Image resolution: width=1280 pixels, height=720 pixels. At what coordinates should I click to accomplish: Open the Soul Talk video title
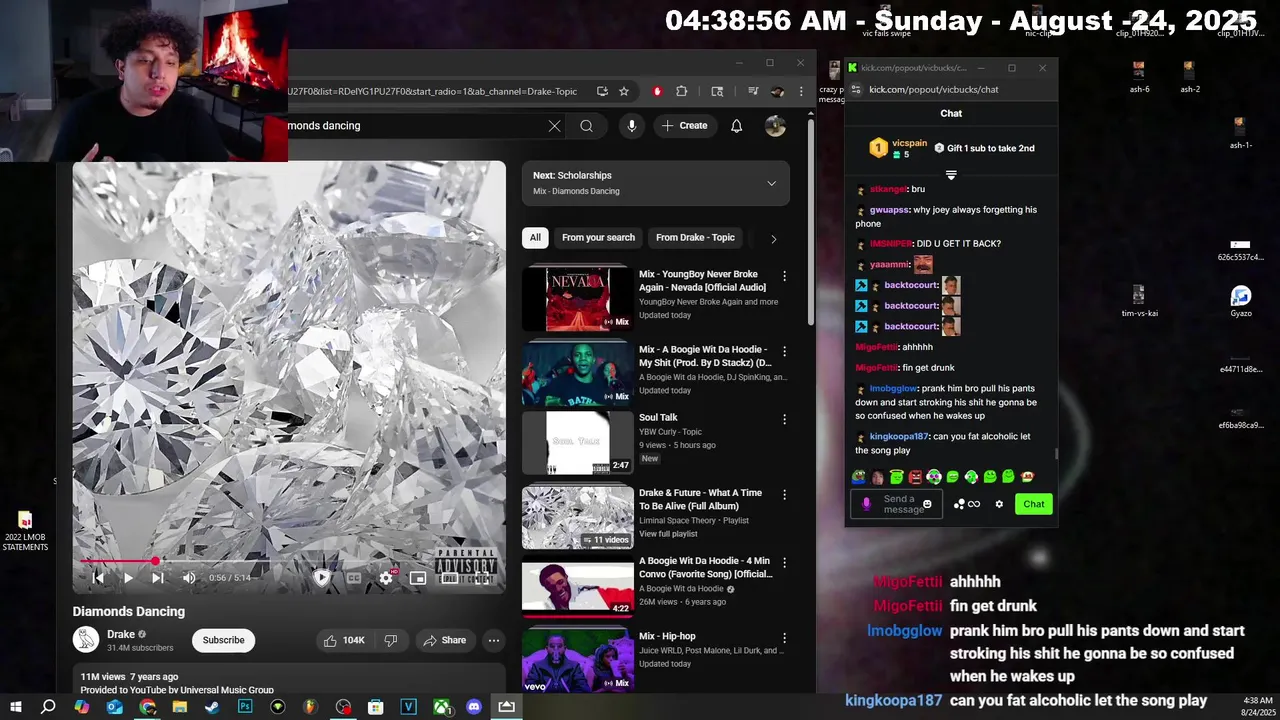coord(658,418)
